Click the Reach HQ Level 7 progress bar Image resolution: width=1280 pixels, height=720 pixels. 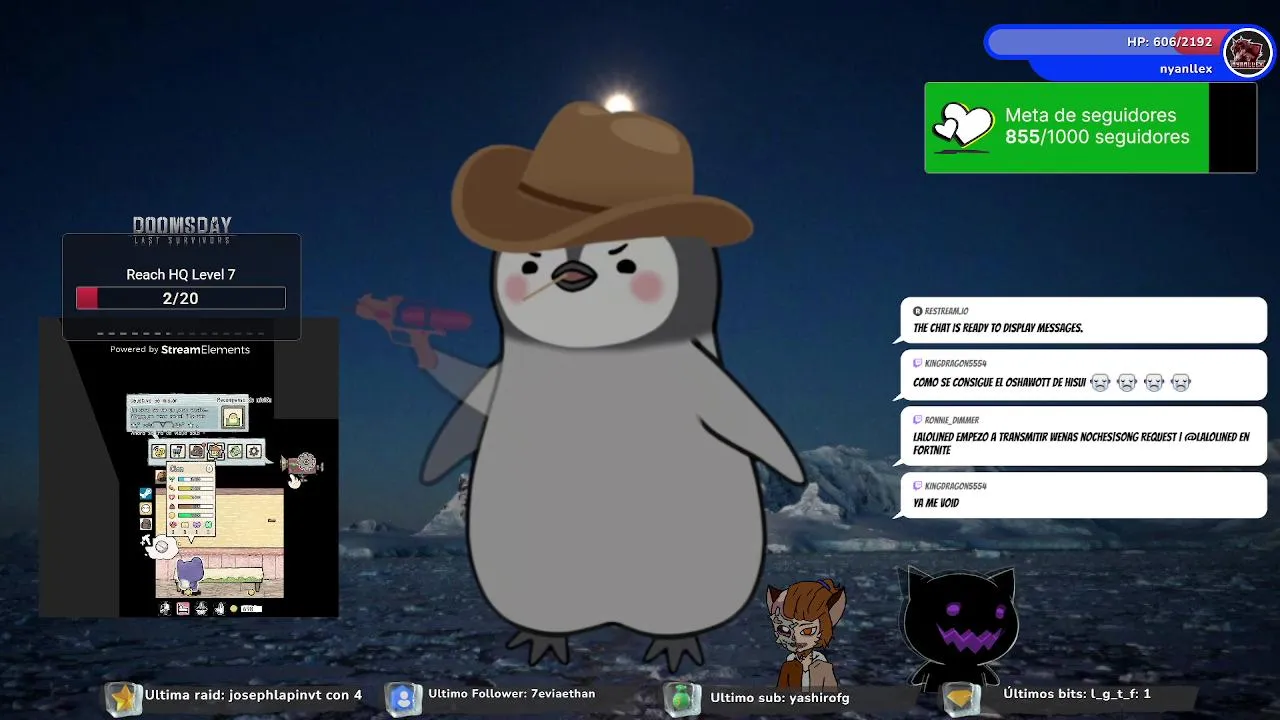click(x=181, y=298)
